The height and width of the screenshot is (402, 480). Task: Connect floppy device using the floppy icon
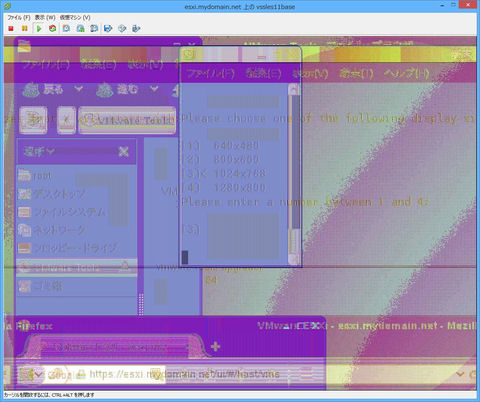tap(108, 29)
